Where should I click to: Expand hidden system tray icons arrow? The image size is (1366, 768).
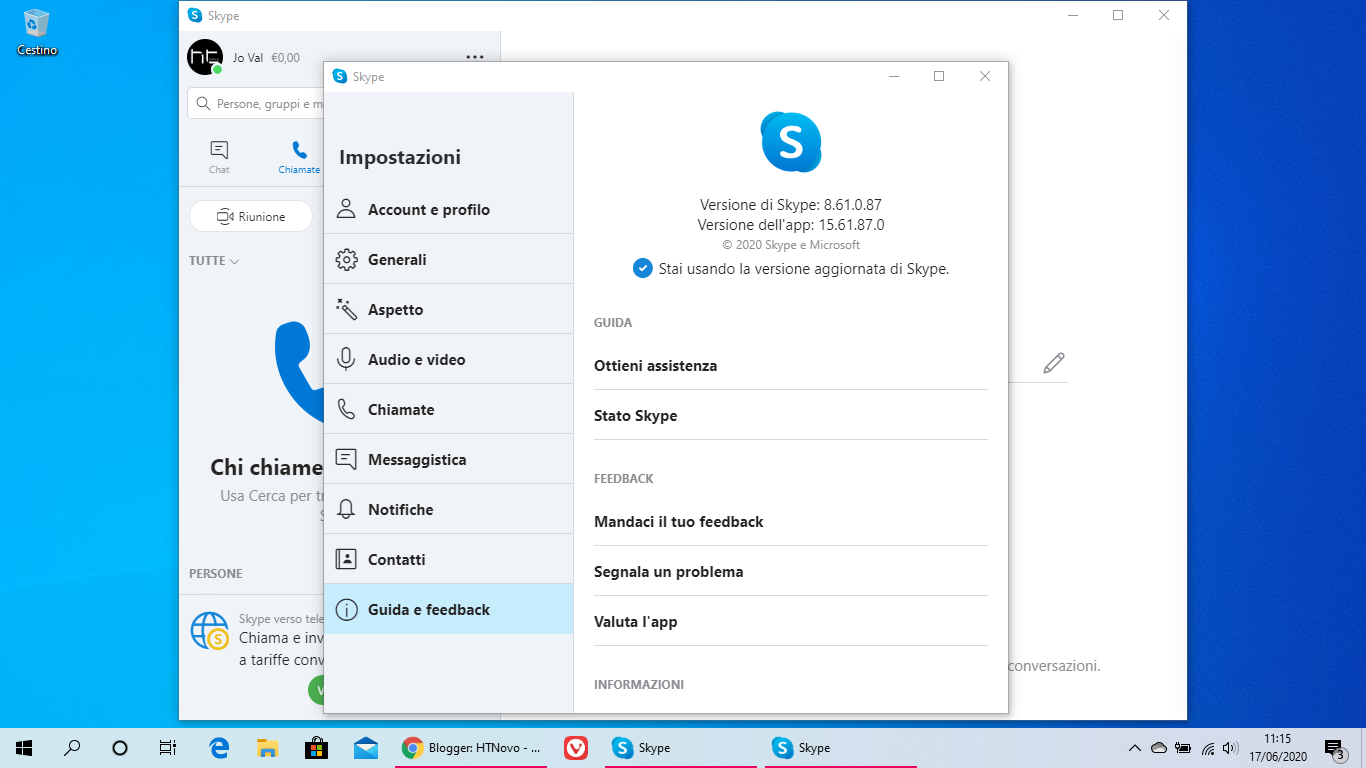point(1134,747)
